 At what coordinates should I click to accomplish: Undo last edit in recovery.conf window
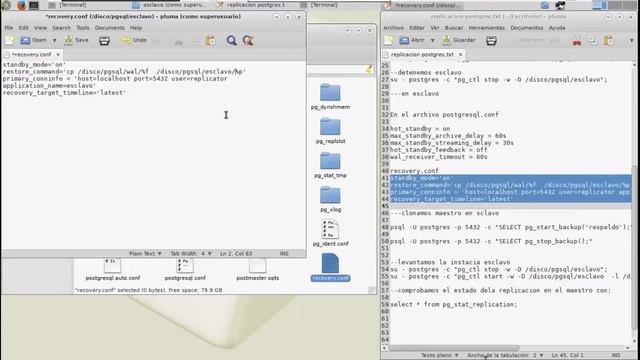coord(134,40)
